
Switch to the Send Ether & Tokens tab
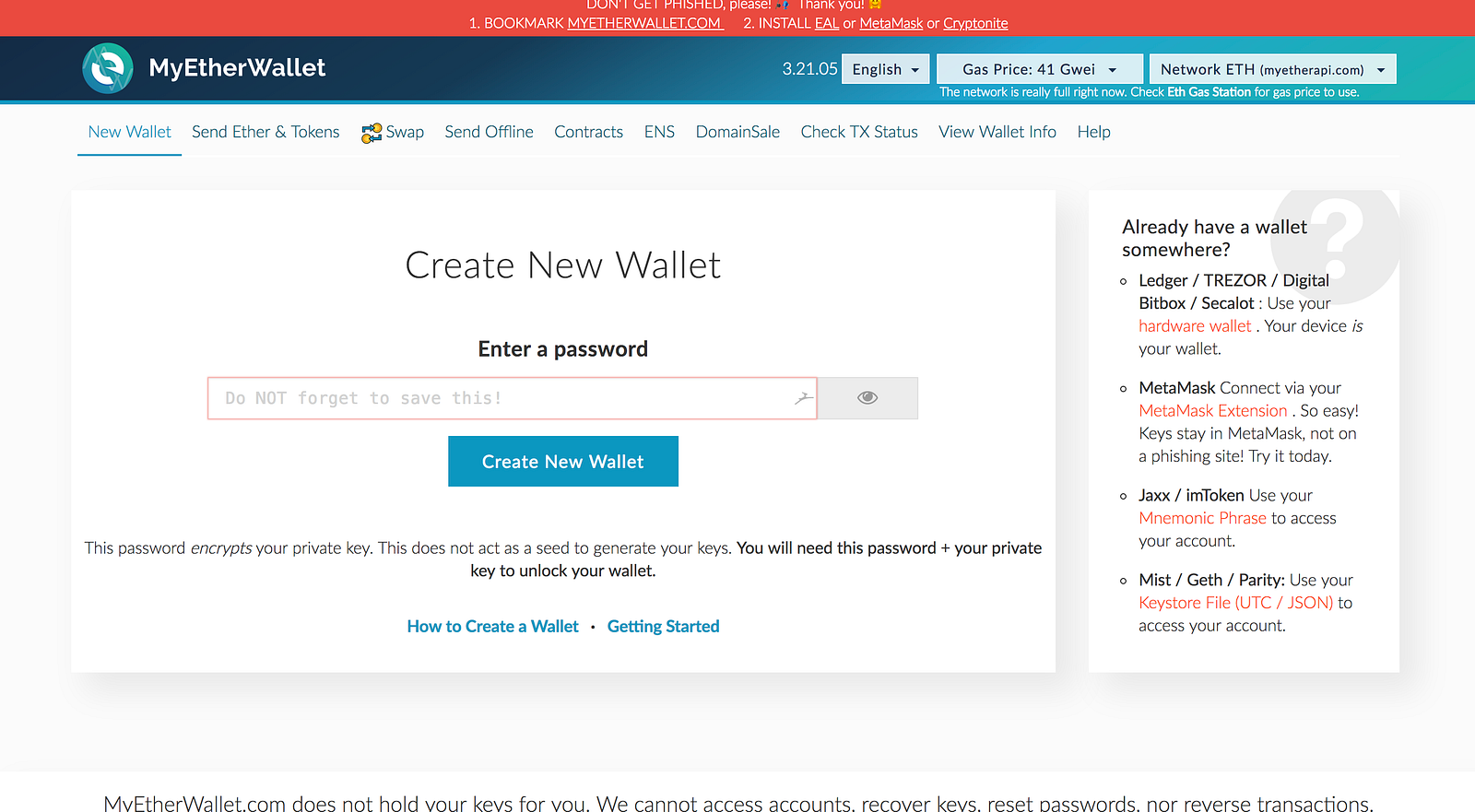coord(265,132)
